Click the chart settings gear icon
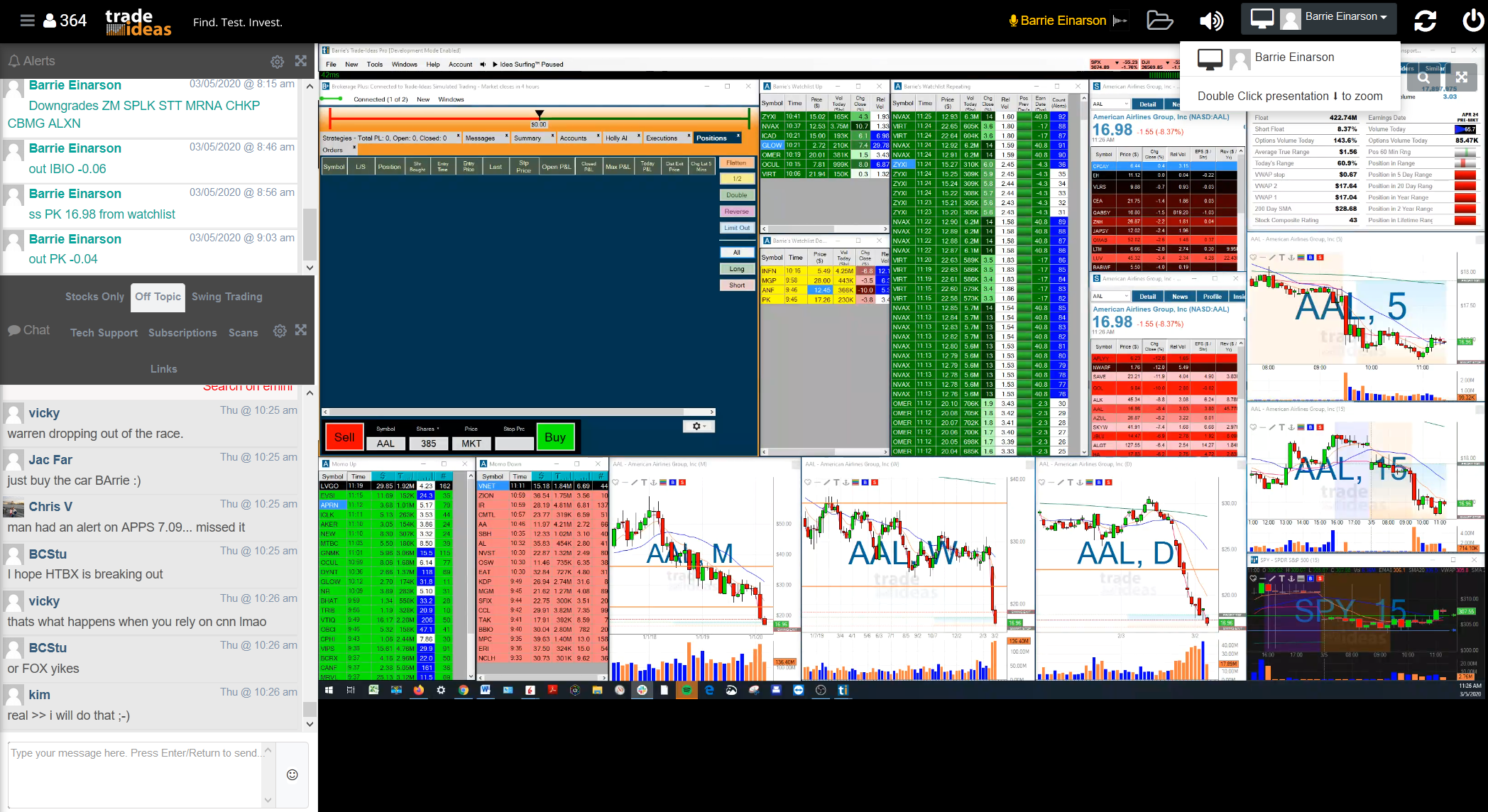 pos(696,426)
